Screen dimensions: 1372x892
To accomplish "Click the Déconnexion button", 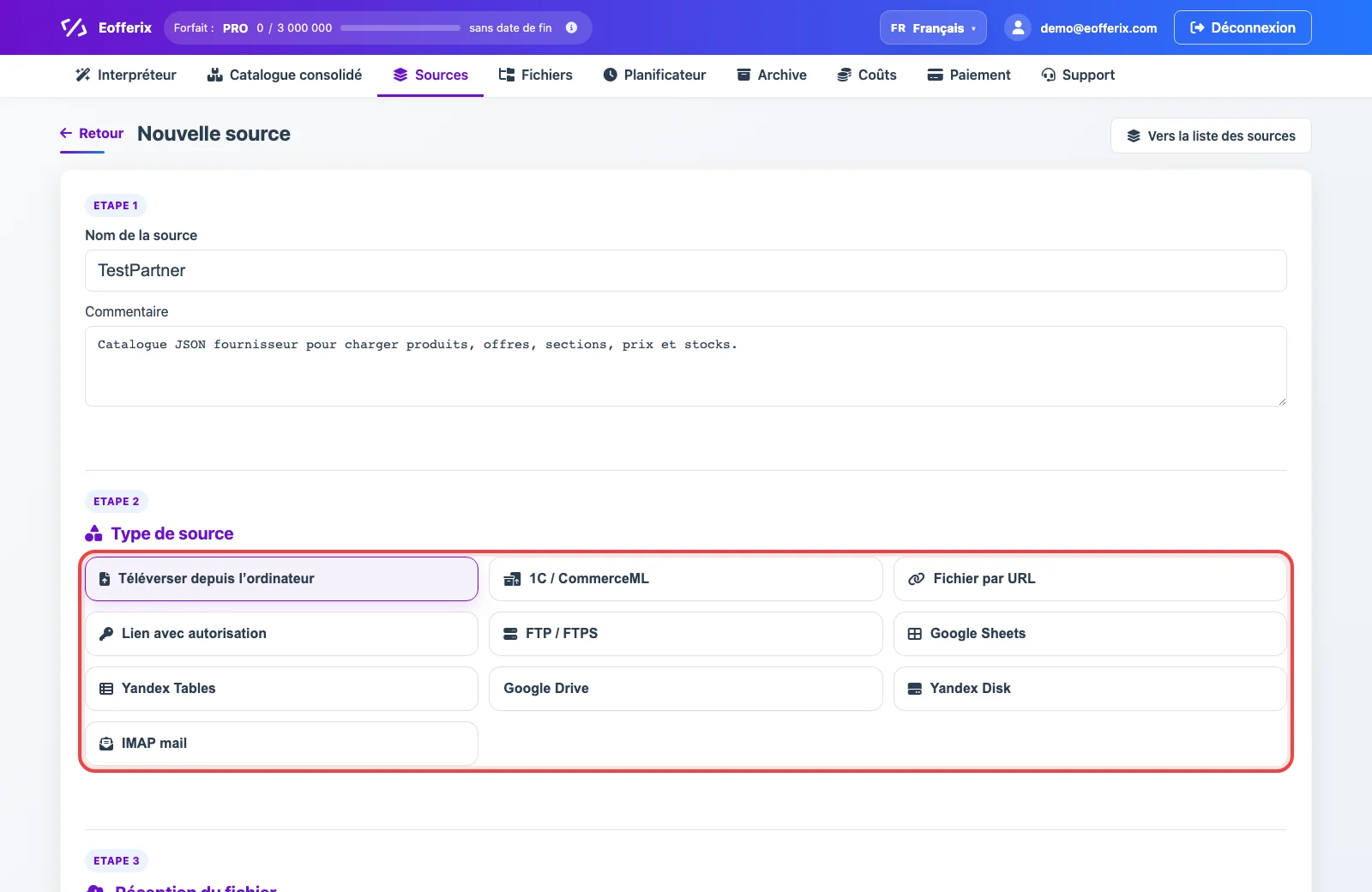I will click(1243, 27).
